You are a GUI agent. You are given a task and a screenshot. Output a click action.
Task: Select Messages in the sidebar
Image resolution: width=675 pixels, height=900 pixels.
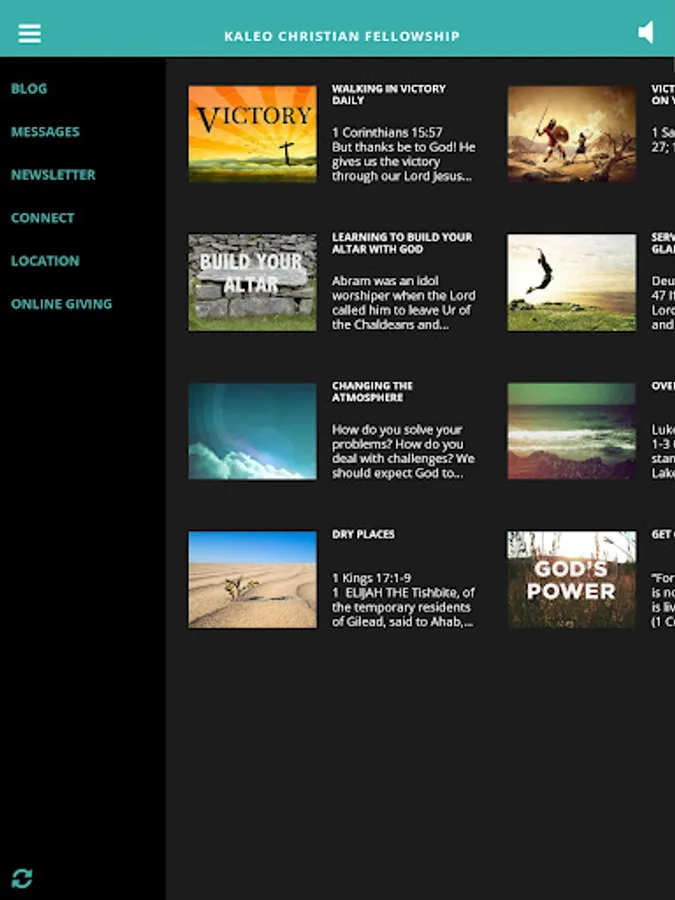point(45,131)
